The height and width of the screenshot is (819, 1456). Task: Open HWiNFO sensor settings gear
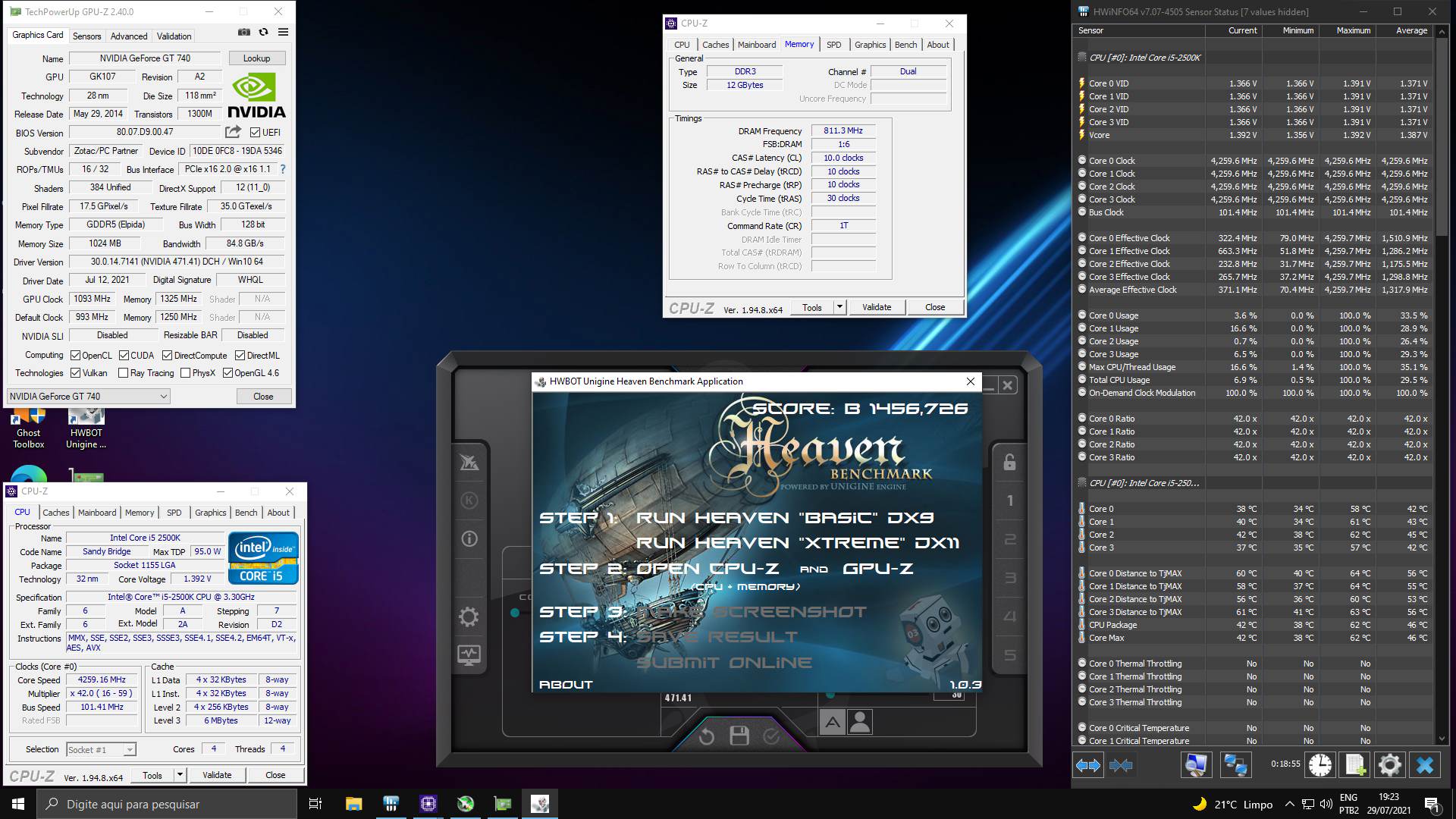click(x=1389, y=765)
